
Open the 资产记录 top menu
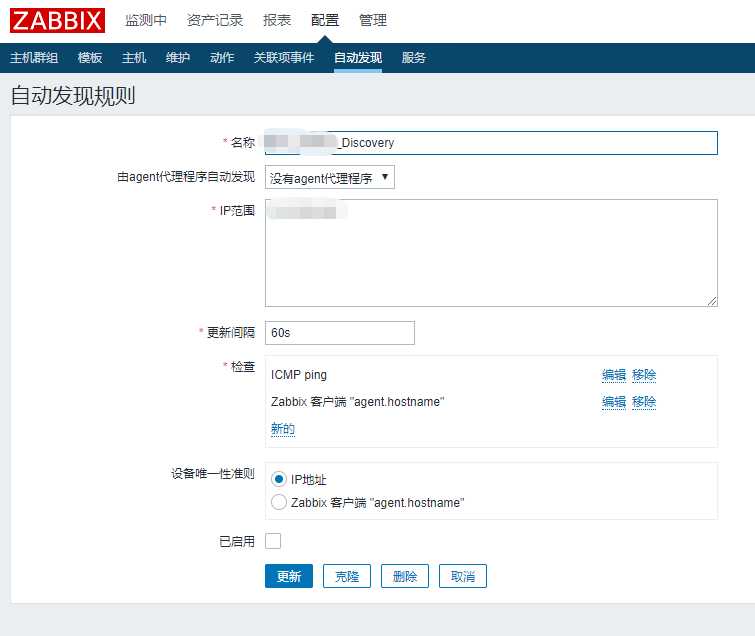[215, 20]
